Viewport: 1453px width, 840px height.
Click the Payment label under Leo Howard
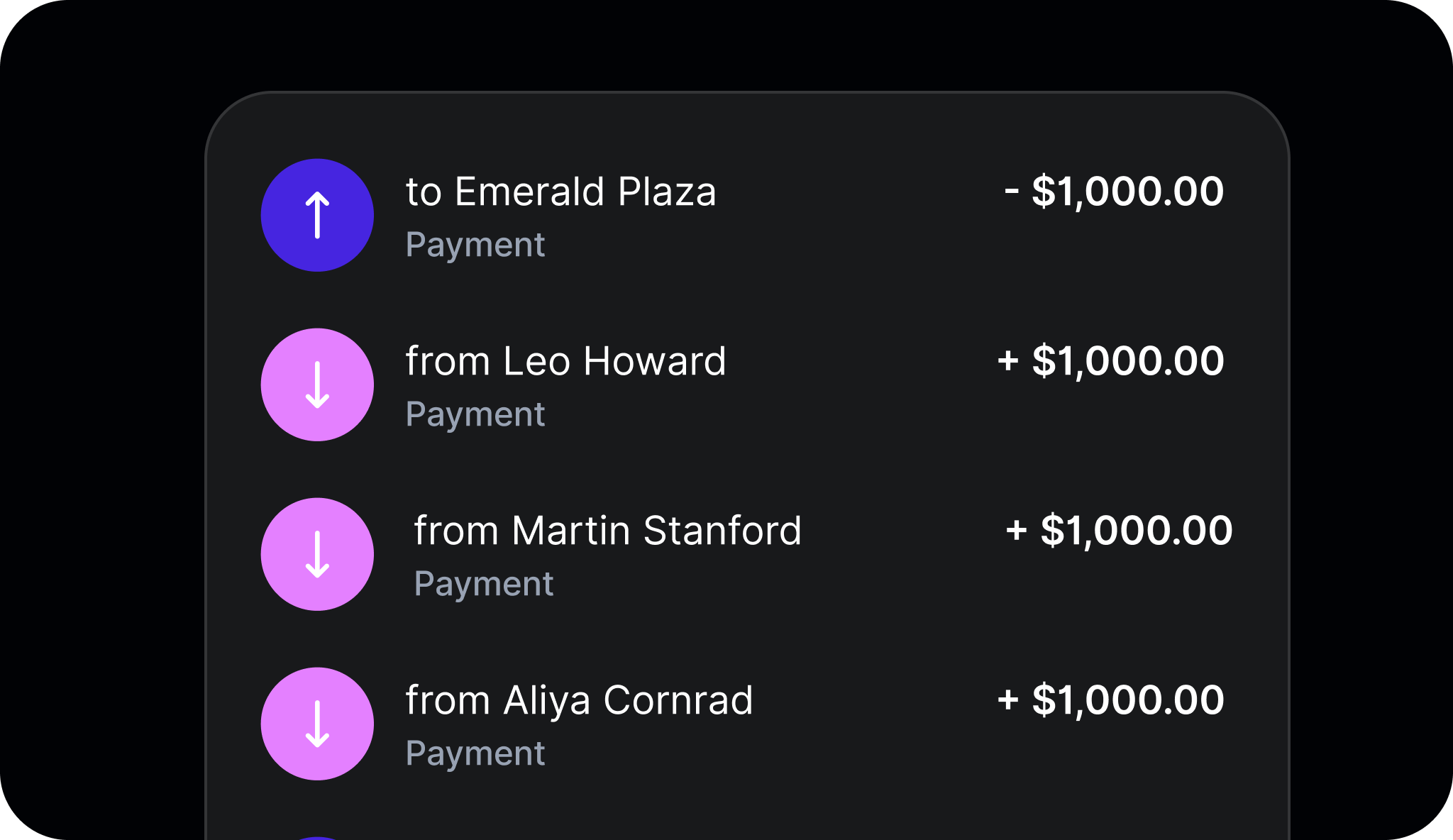[x=475, y=414]
